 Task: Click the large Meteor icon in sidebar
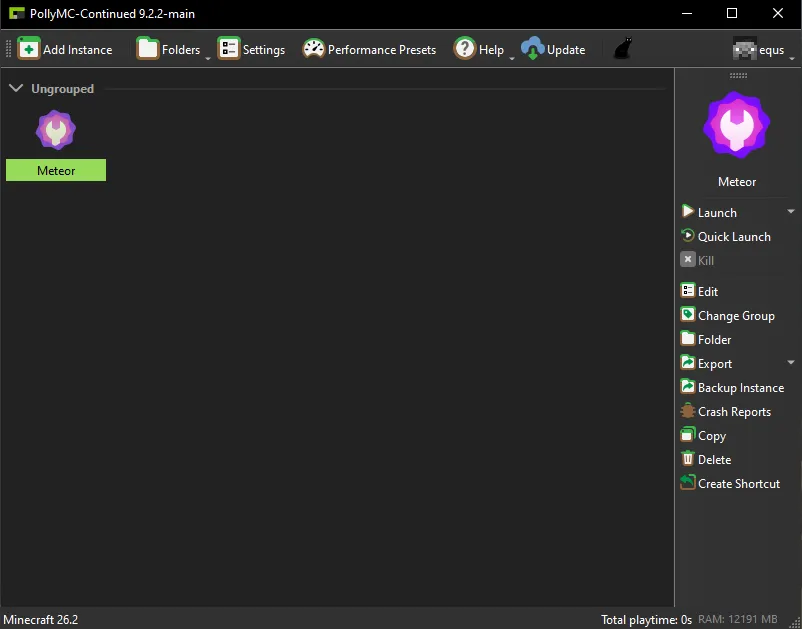point(737,125)
